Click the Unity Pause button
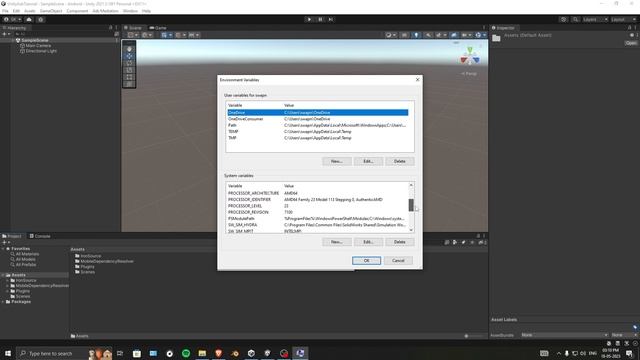640x360 pixels. (320, 19)
